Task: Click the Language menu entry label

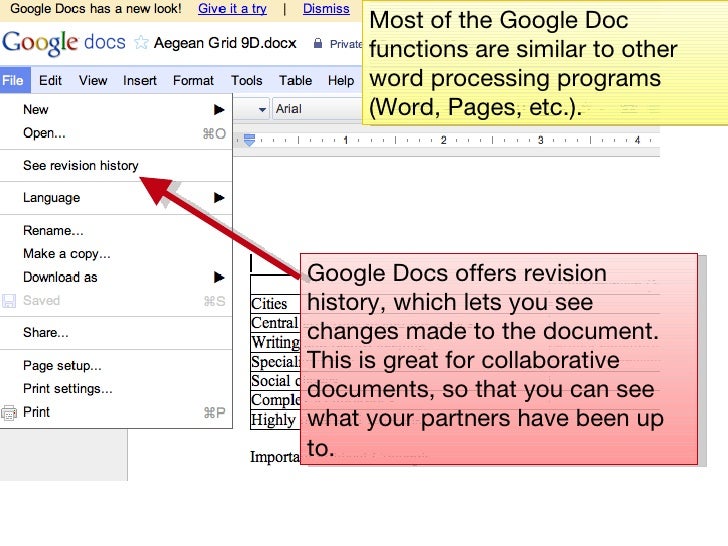Action: pyautogui.click(x=52, y=198)
